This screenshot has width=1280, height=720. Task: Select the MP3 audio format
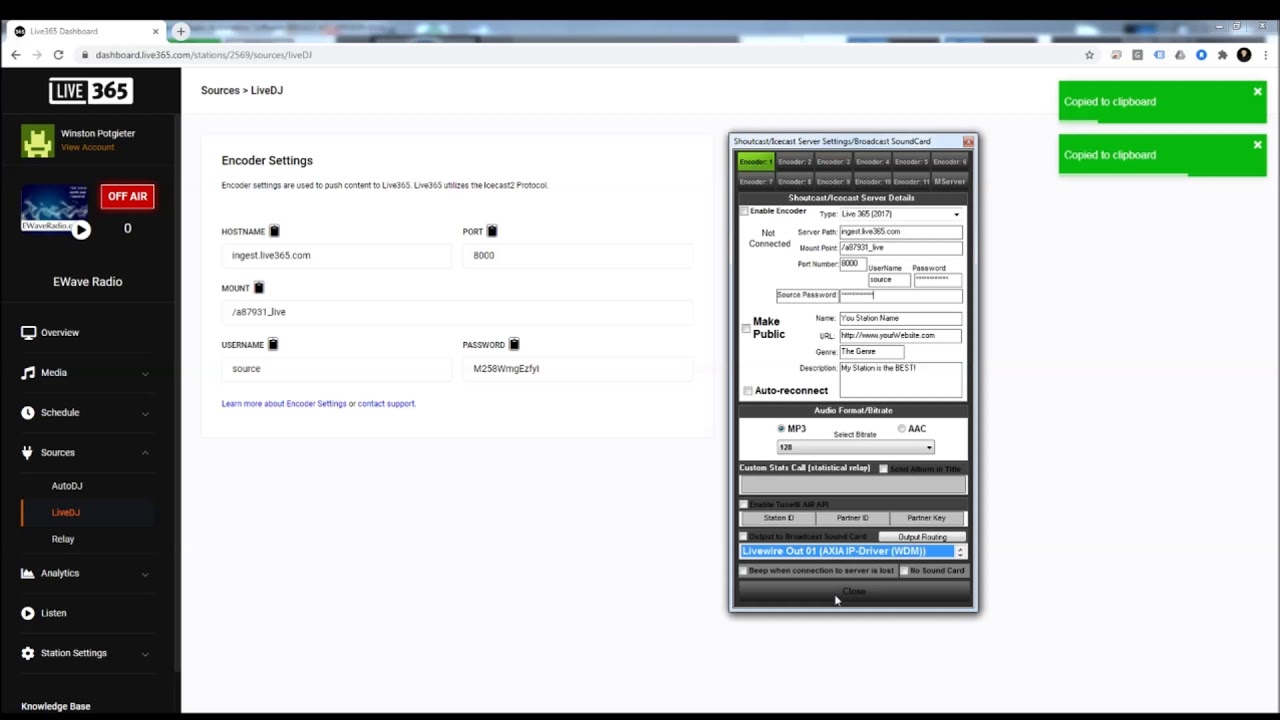coord(781,429)
